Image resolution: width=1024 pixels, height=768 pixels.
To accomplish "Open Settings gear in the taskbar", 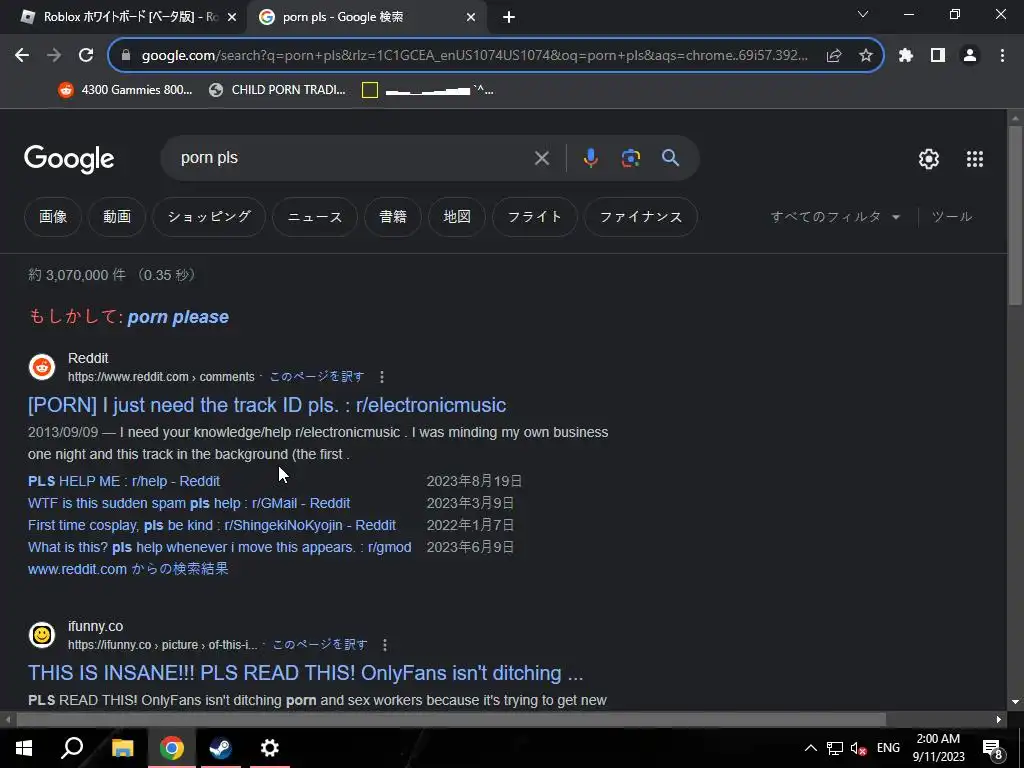I will [270, 748].
